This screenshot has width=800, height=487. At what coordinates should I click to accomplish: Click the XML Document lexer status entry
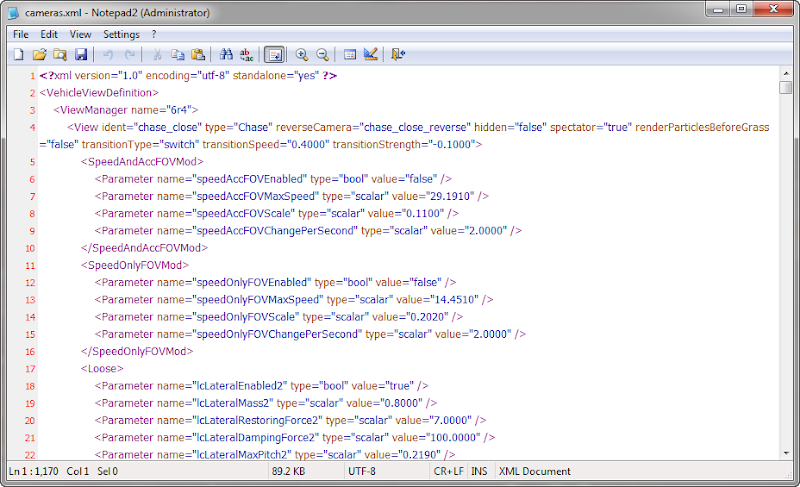[x=535, y=471]
